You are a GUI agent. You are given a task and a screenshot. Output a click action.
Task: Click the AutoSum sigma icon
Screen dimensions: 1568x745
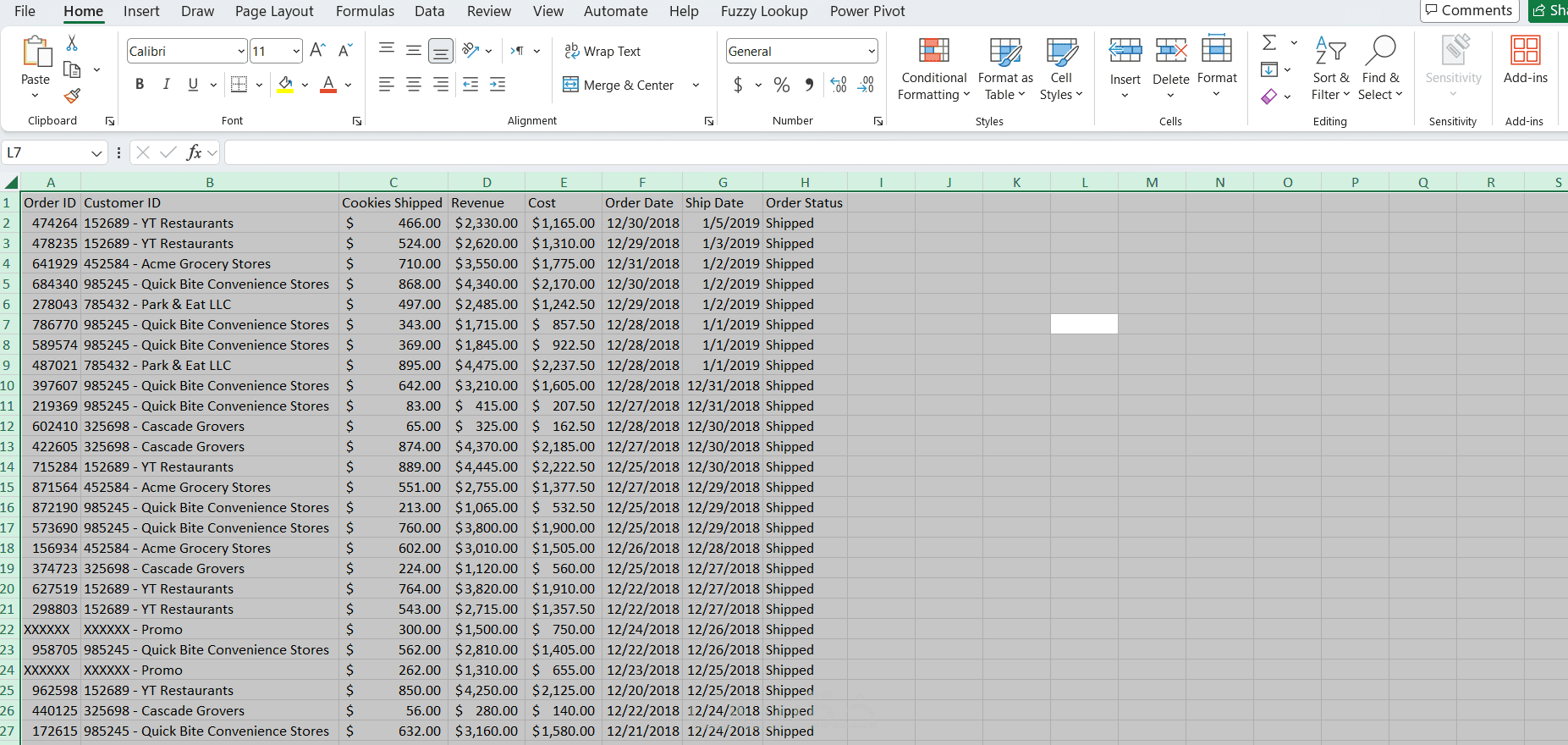click(x=1269, y=42)
